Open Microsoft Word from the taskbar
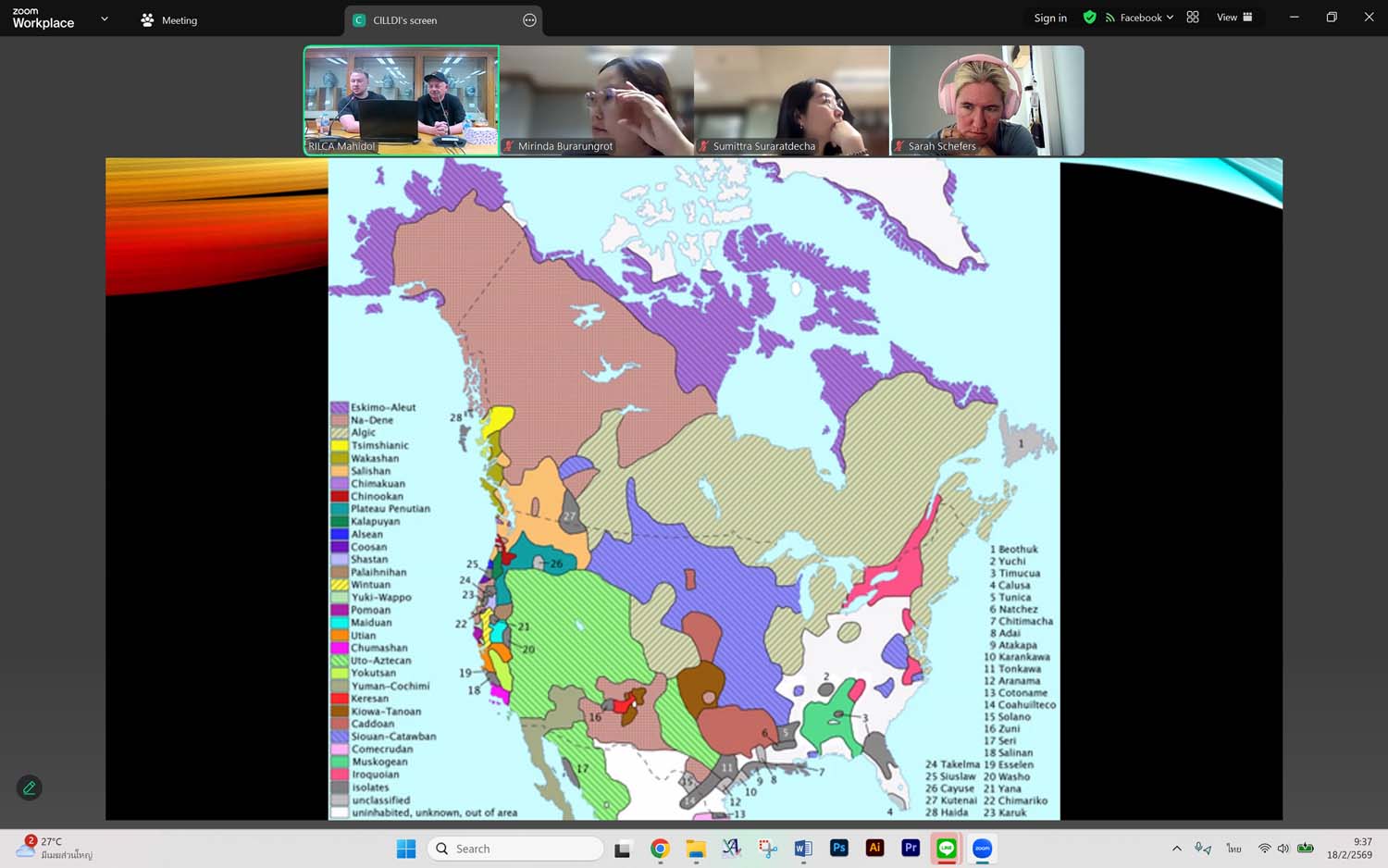This screenshot has width=1388, height=868. tap(802, 848)
